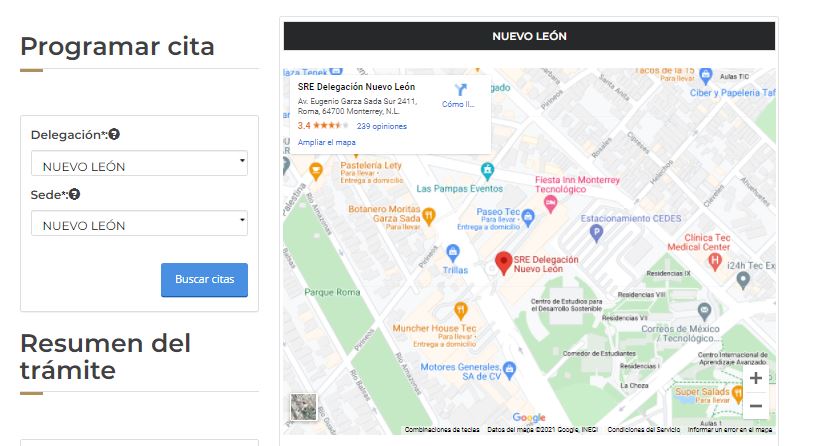This screenshot has height=446, width=836.
Task: Switch to satellite view thumbnail
Action: [303, 407]
